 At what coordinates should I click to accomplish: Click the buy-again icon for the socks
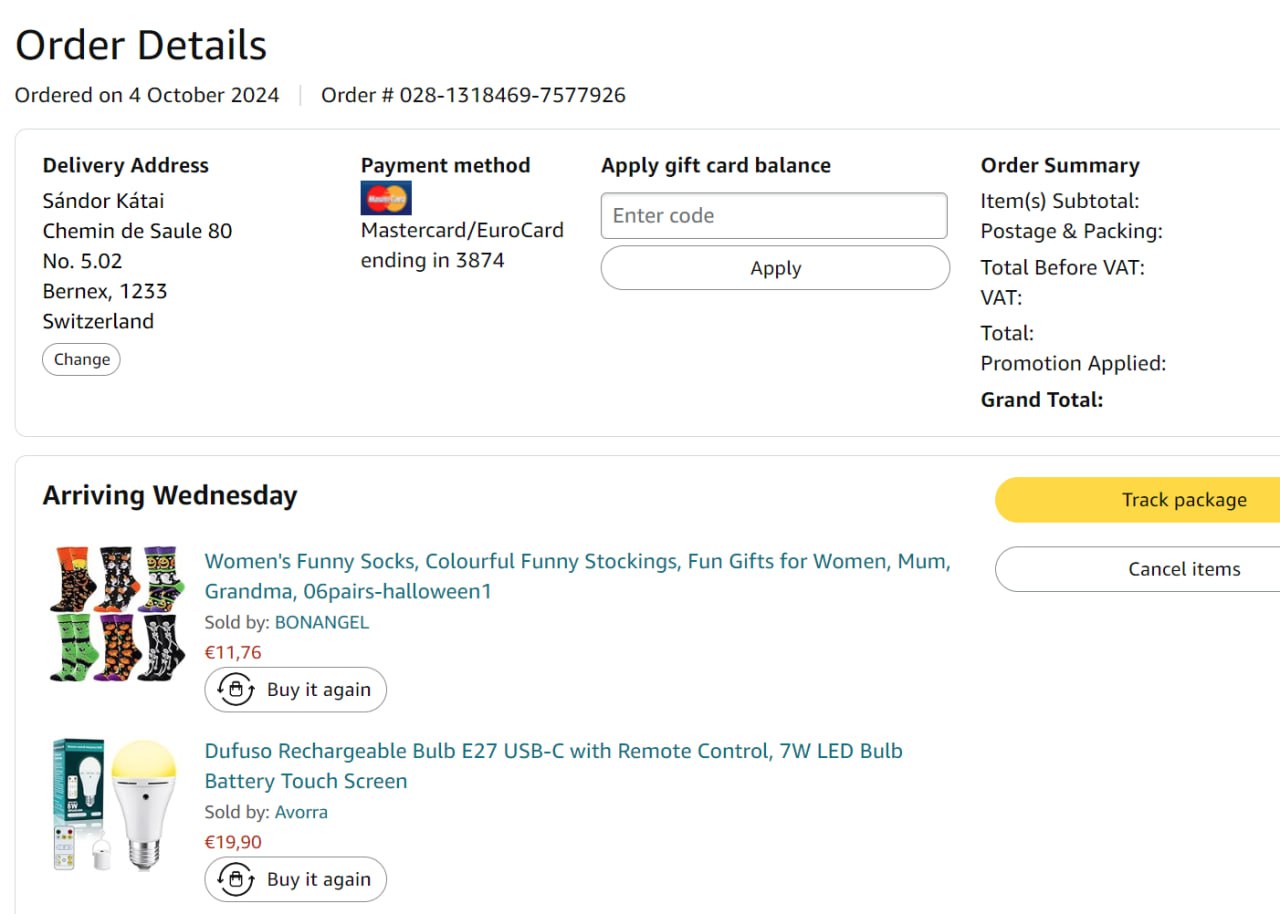236,690
